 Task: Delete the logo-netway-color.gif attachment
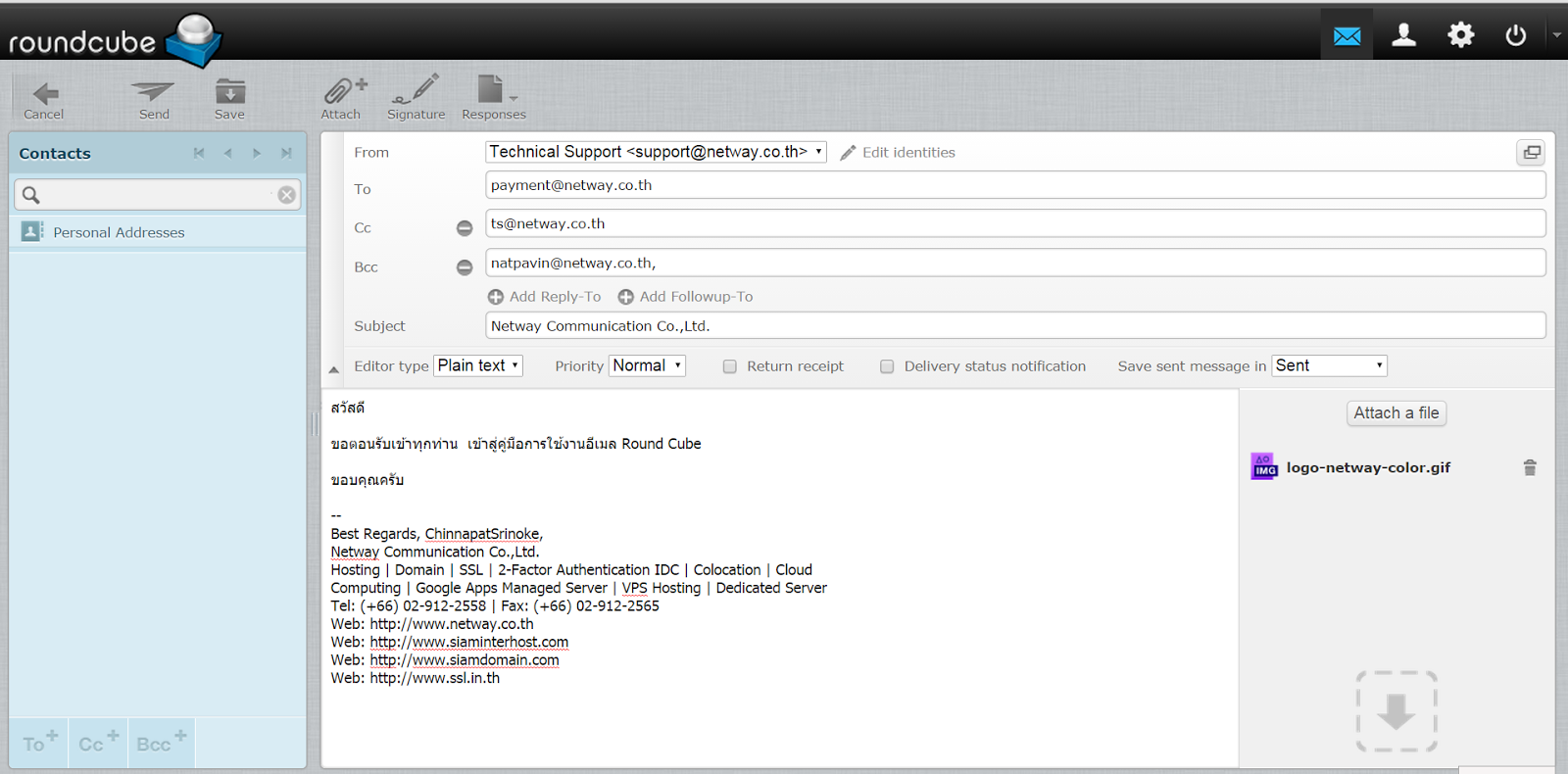[1530, 467]
